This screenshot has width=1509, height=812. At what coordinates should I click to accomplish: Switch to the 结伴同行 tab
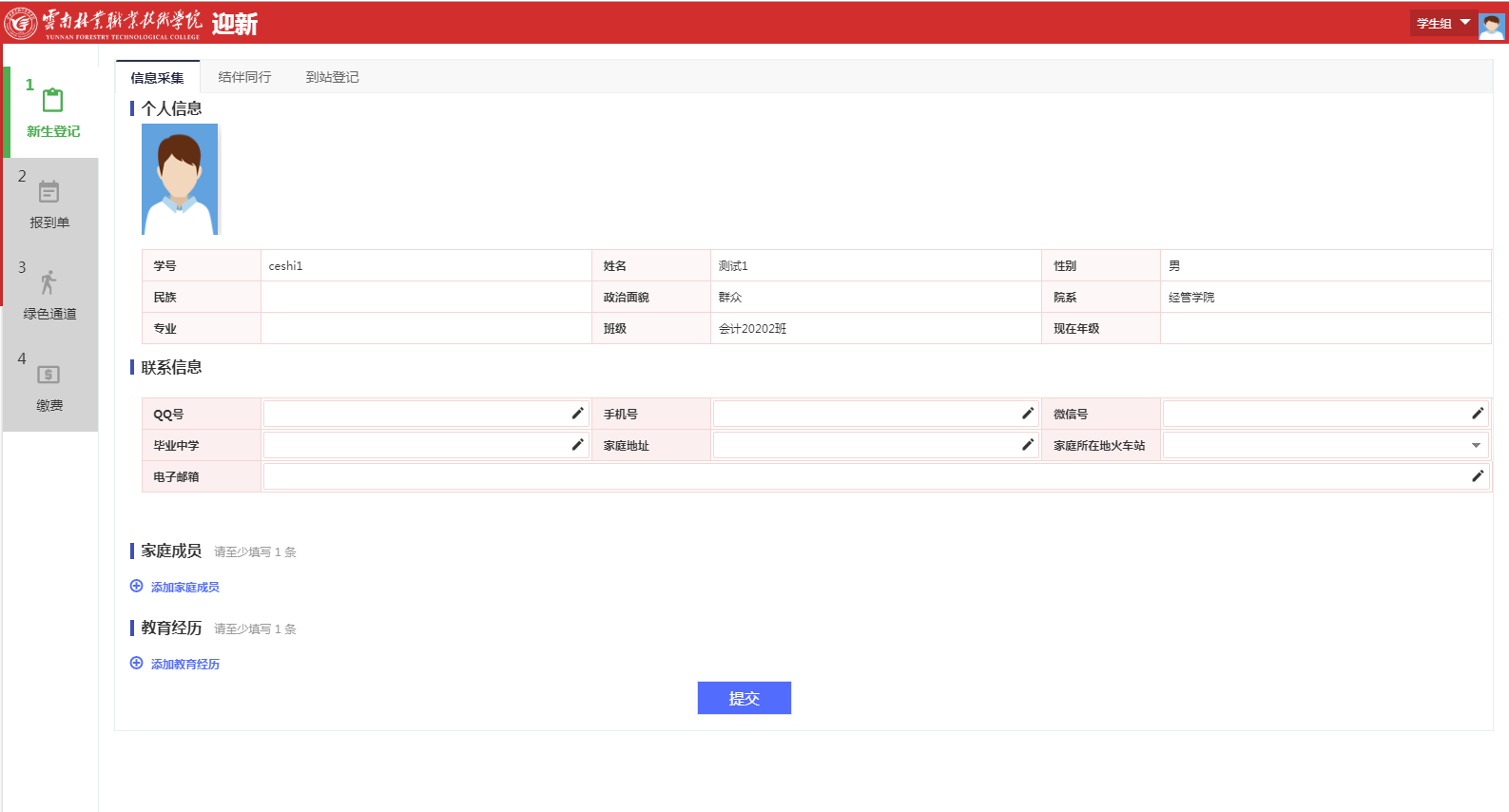244,77
